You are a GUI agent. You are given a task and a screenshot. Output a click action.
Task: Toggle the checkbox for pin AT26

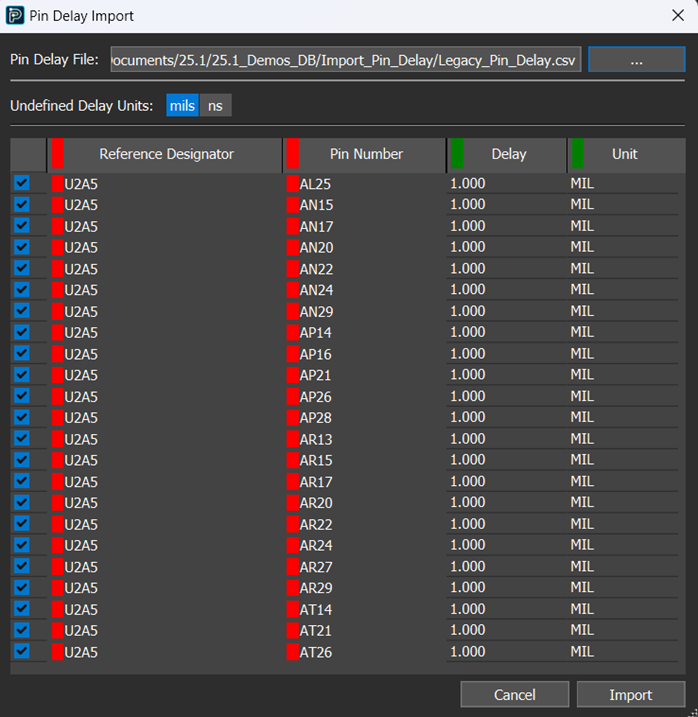[22, 651]
